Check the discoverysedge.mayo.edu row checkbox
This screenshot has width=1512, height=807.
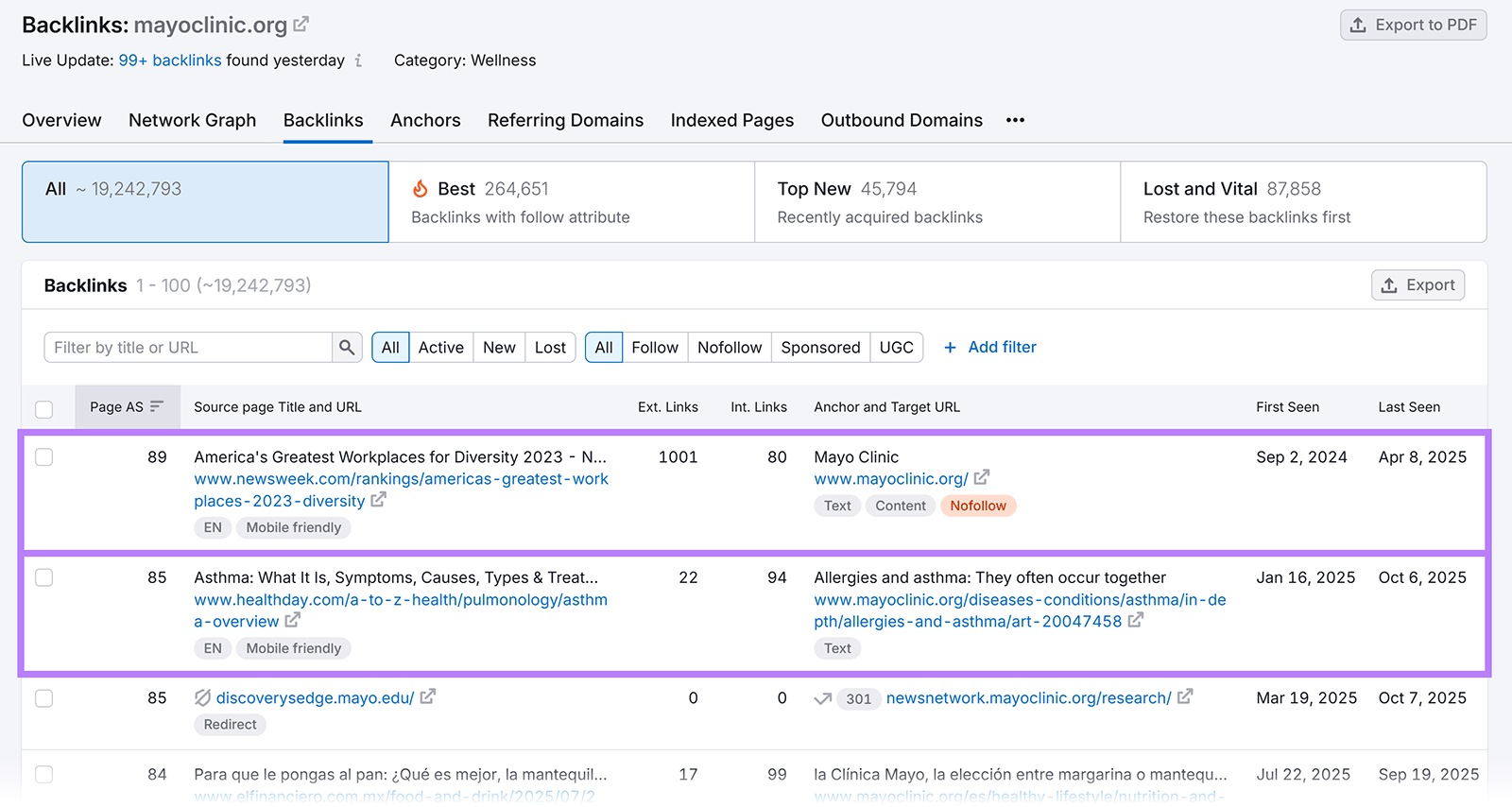(44, 698)
